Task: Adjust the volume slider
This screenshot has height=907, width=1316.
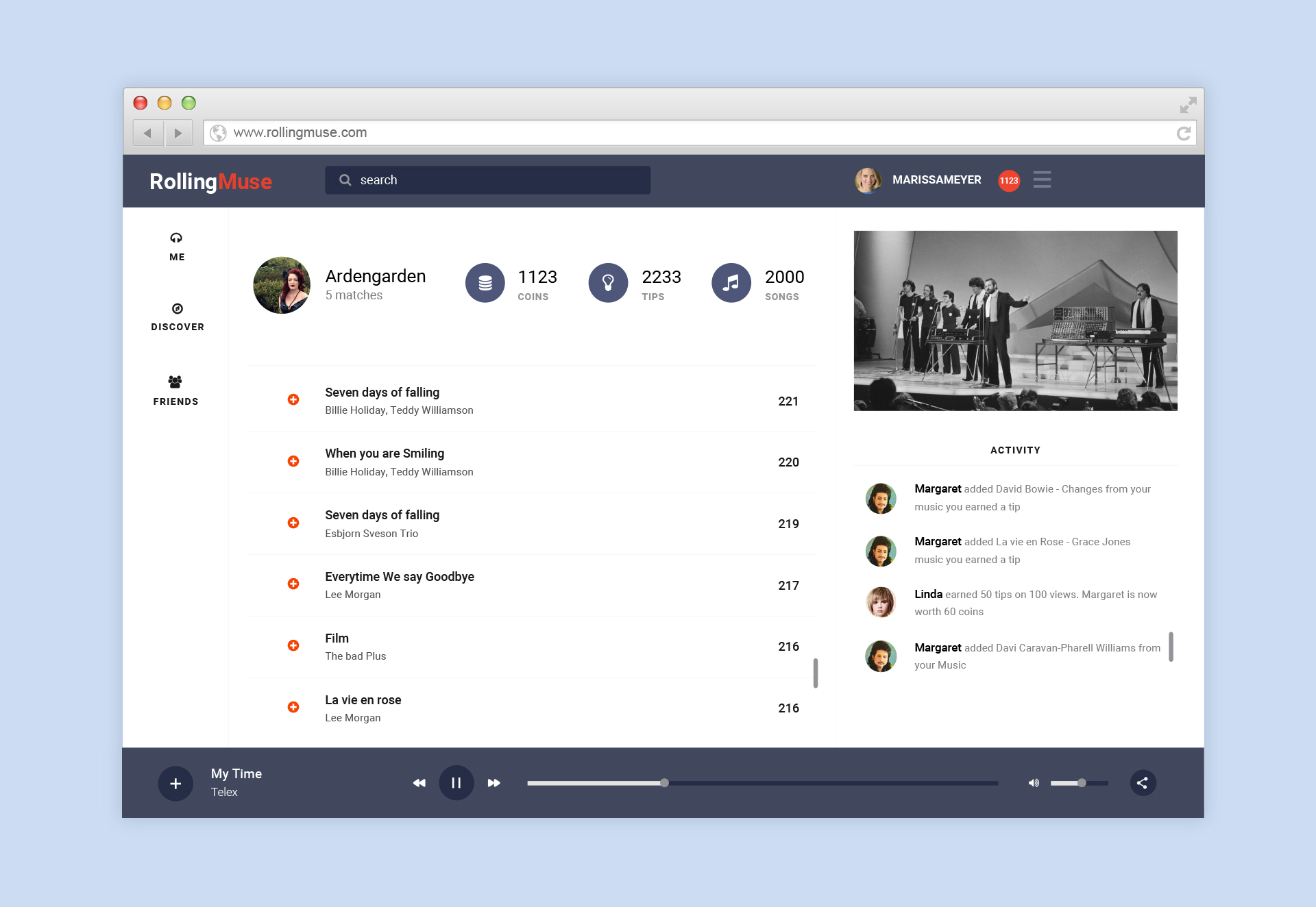Action: point(1079,783)
